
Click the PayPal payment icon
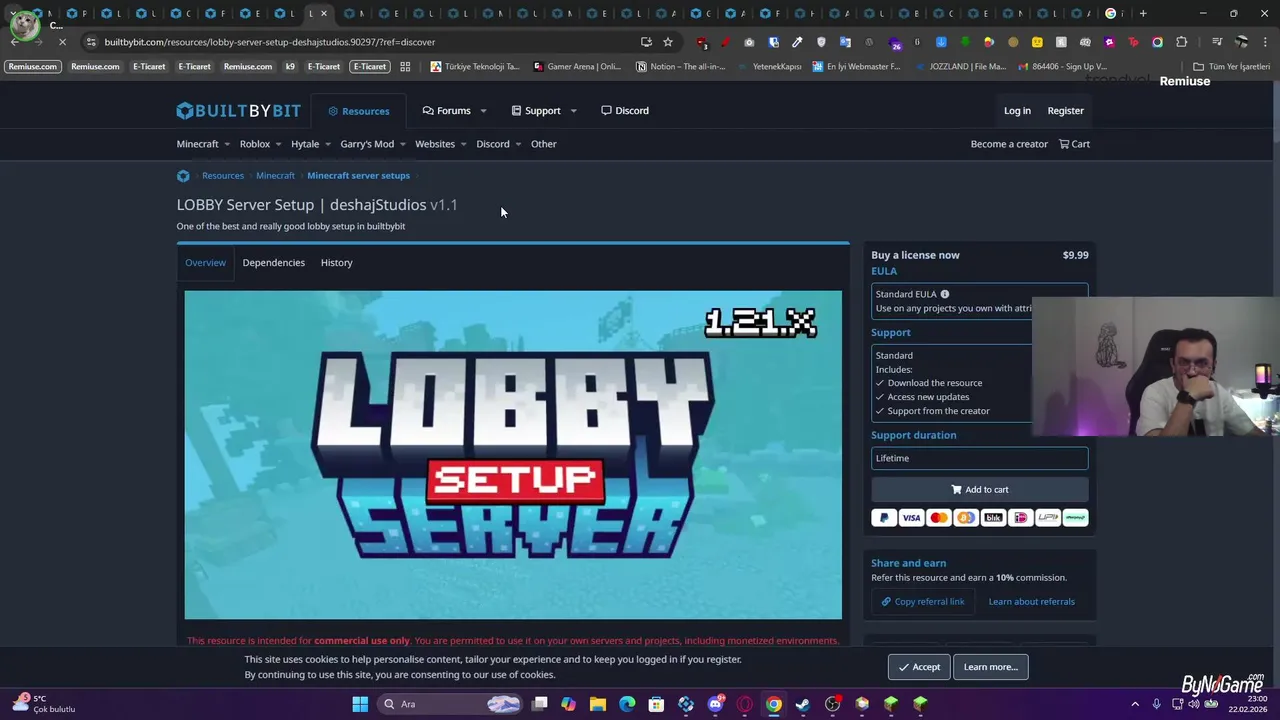tap(884, 518)
